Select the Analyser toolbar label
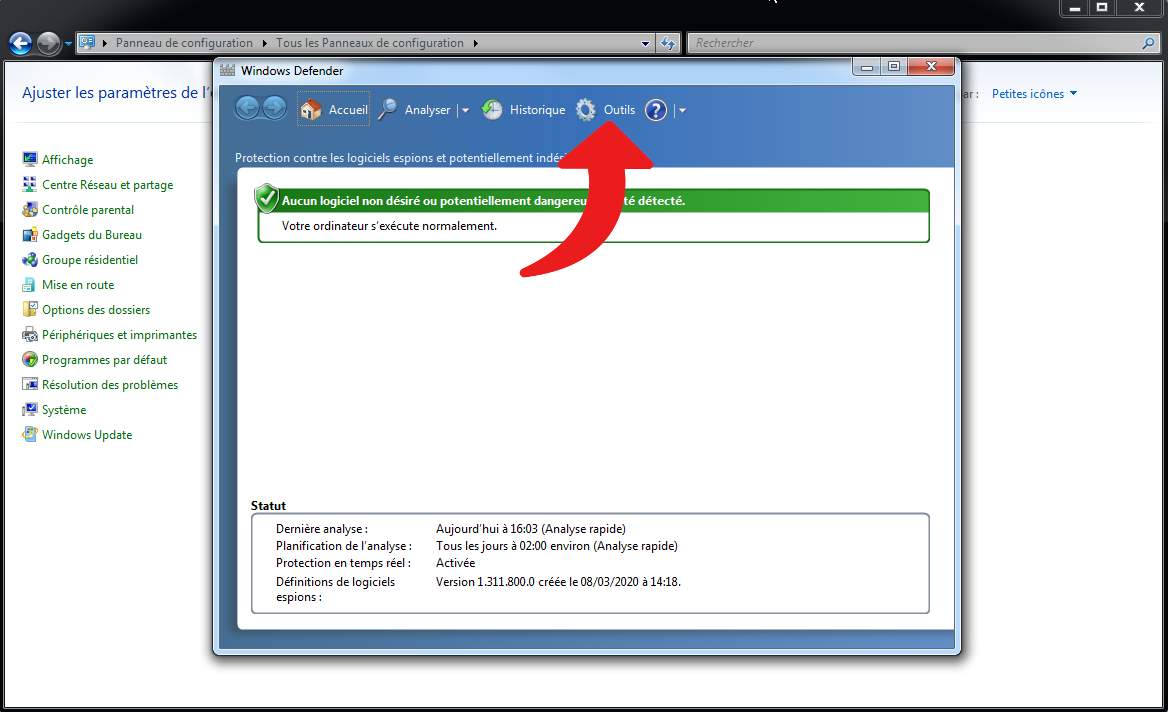1168x712 pixels. [428, 110]
